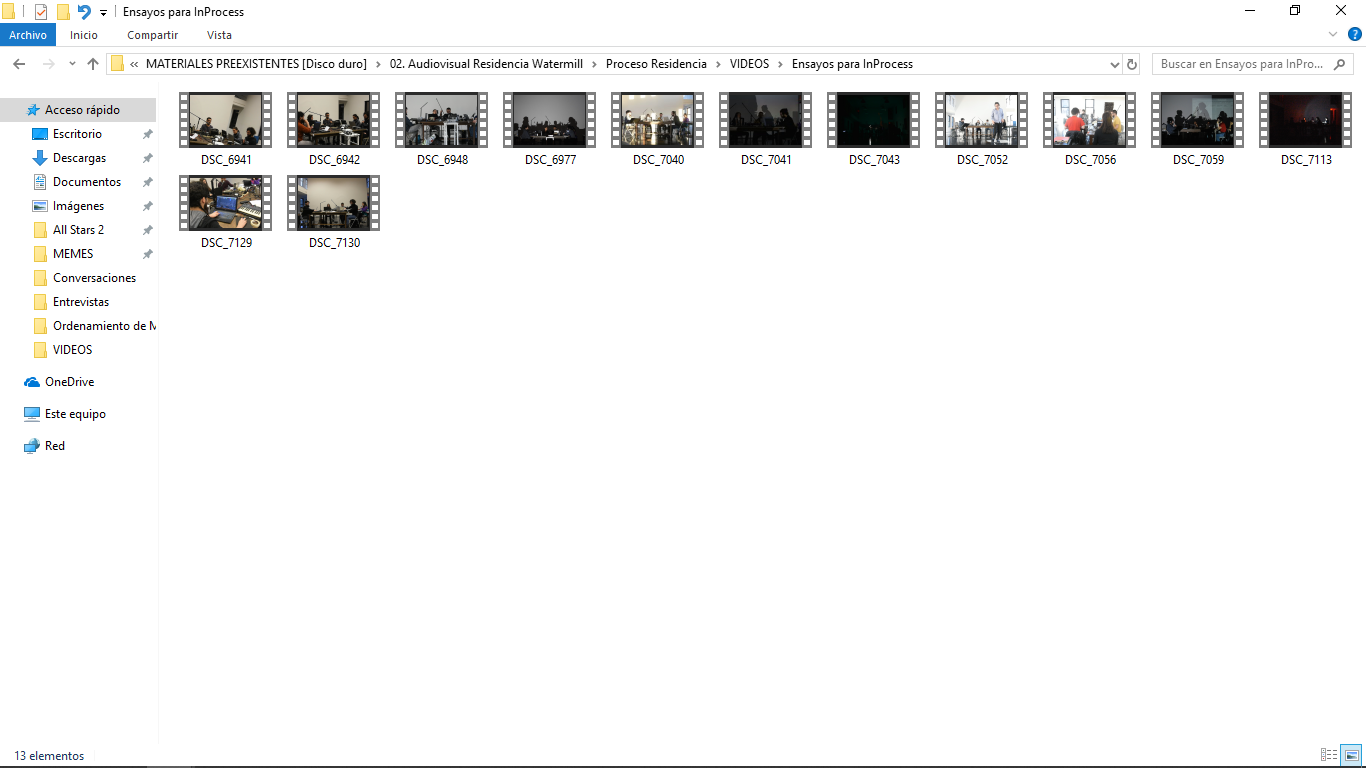
Task: Select the DSC_7129 video thumbnail
Action: 226,212
